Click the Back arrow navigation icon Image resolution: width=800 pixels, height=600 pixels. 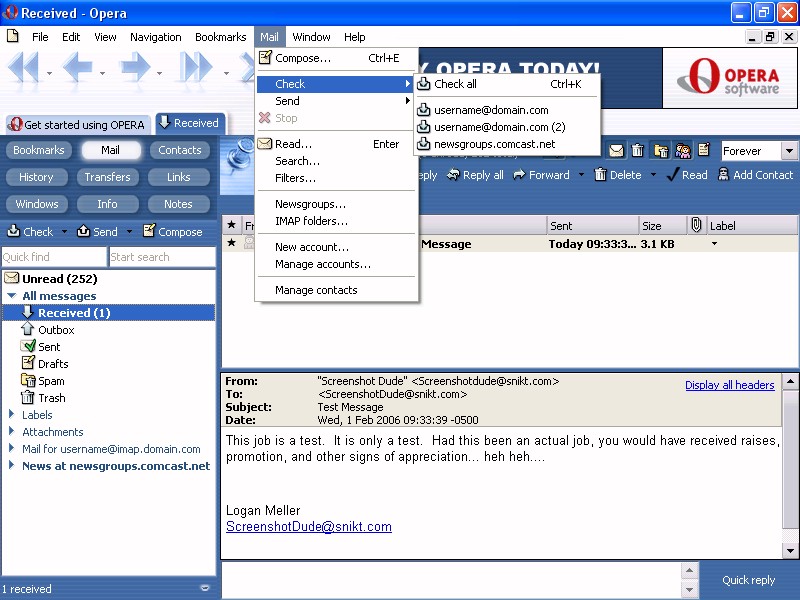click(x=78, y=67)
